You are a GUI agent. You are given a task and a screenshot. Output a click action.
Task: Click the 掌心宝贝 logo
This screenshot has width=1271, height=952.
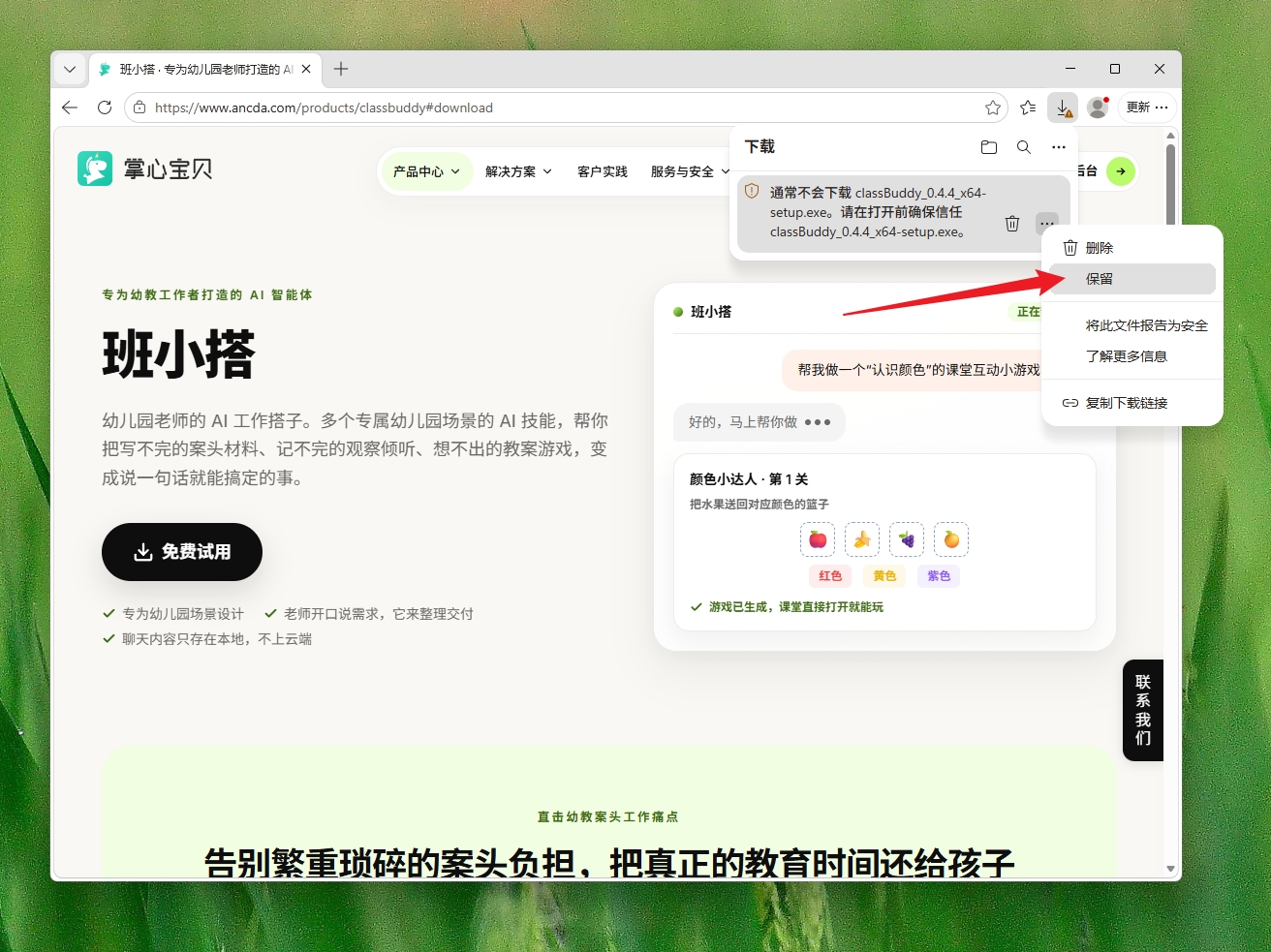[x=144, y=169]
